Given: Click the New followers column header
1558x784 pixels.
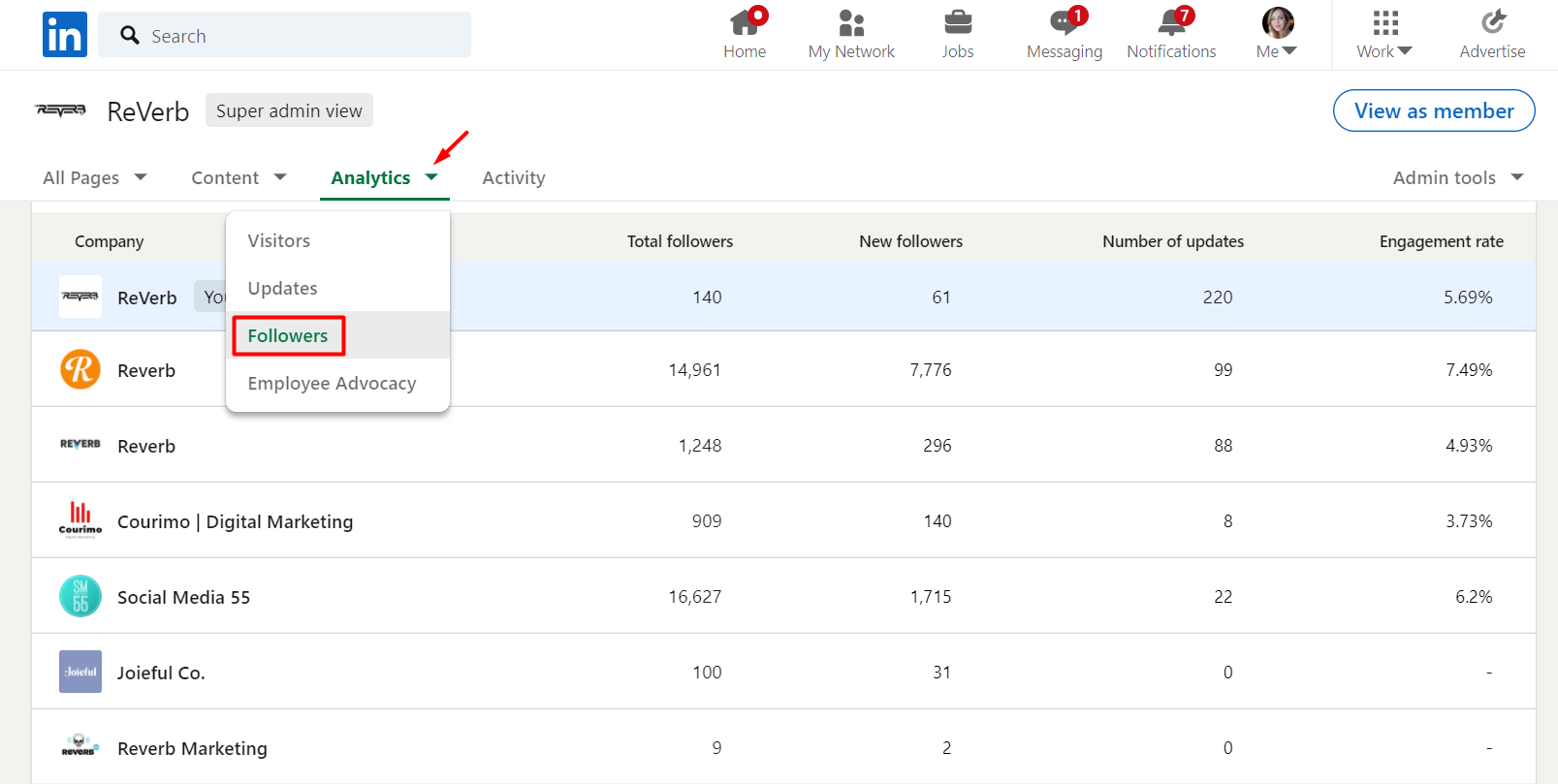Looking at the screenshot, I should point(911,241).
